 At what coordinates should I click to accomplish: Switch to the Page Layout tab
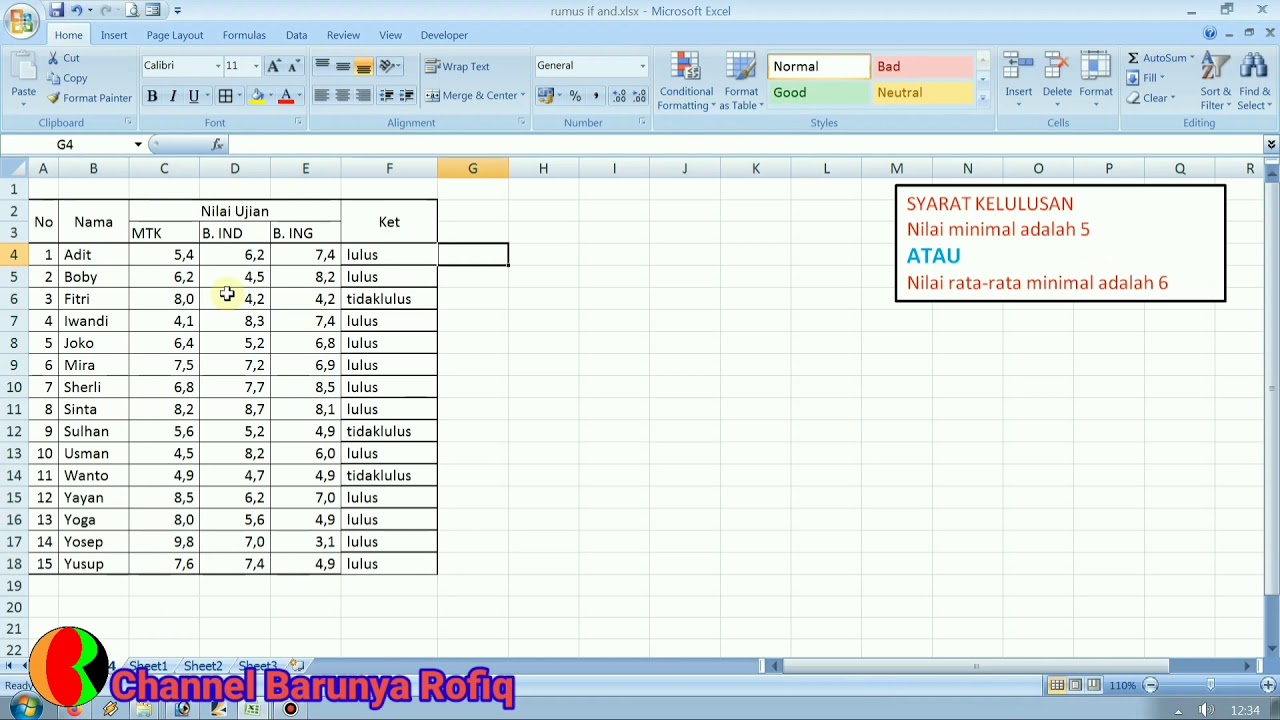[x=175, y=35]
